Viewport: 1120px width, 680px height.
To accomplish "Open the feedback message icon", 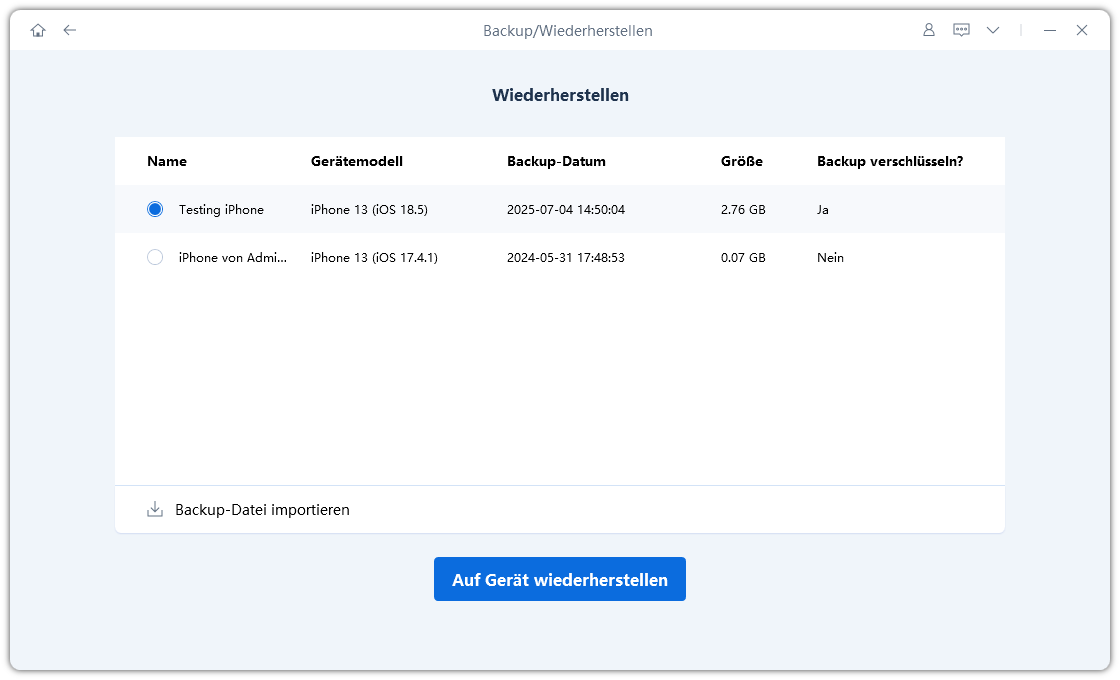I will tap(961, 30).
